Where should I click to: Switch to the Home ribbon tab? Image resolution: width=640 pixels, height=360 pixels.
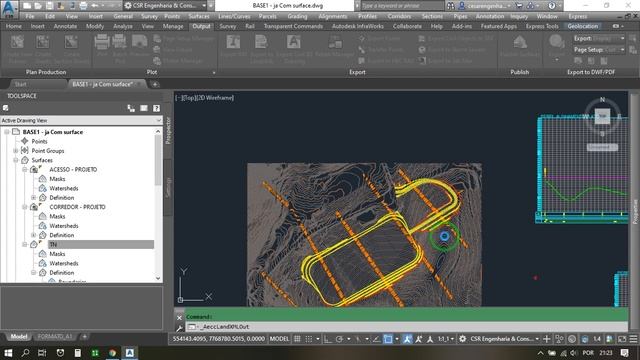pos(13,26)
